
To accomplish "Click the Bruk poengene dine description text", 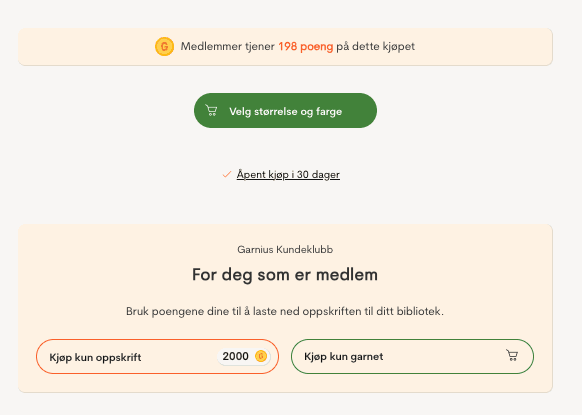I will point(285,311).
